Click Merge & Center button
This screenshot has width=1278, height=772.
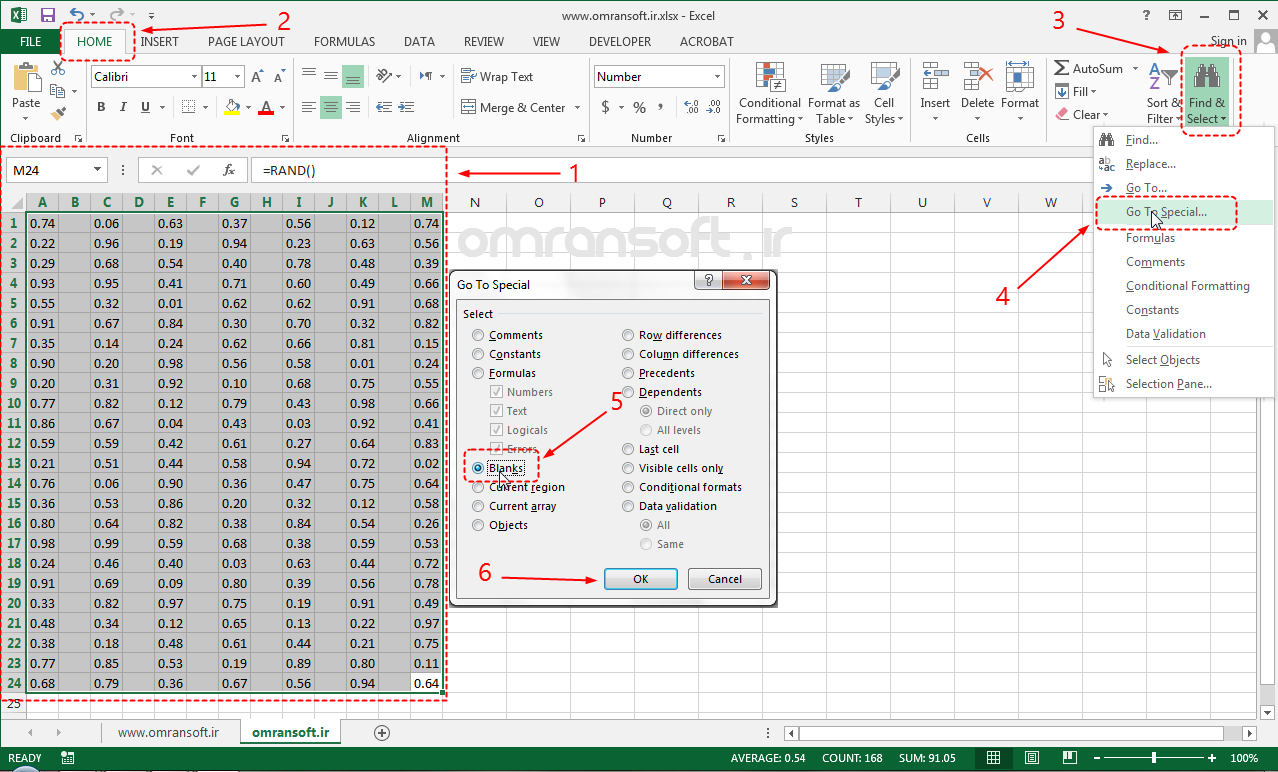pos(513,108)
